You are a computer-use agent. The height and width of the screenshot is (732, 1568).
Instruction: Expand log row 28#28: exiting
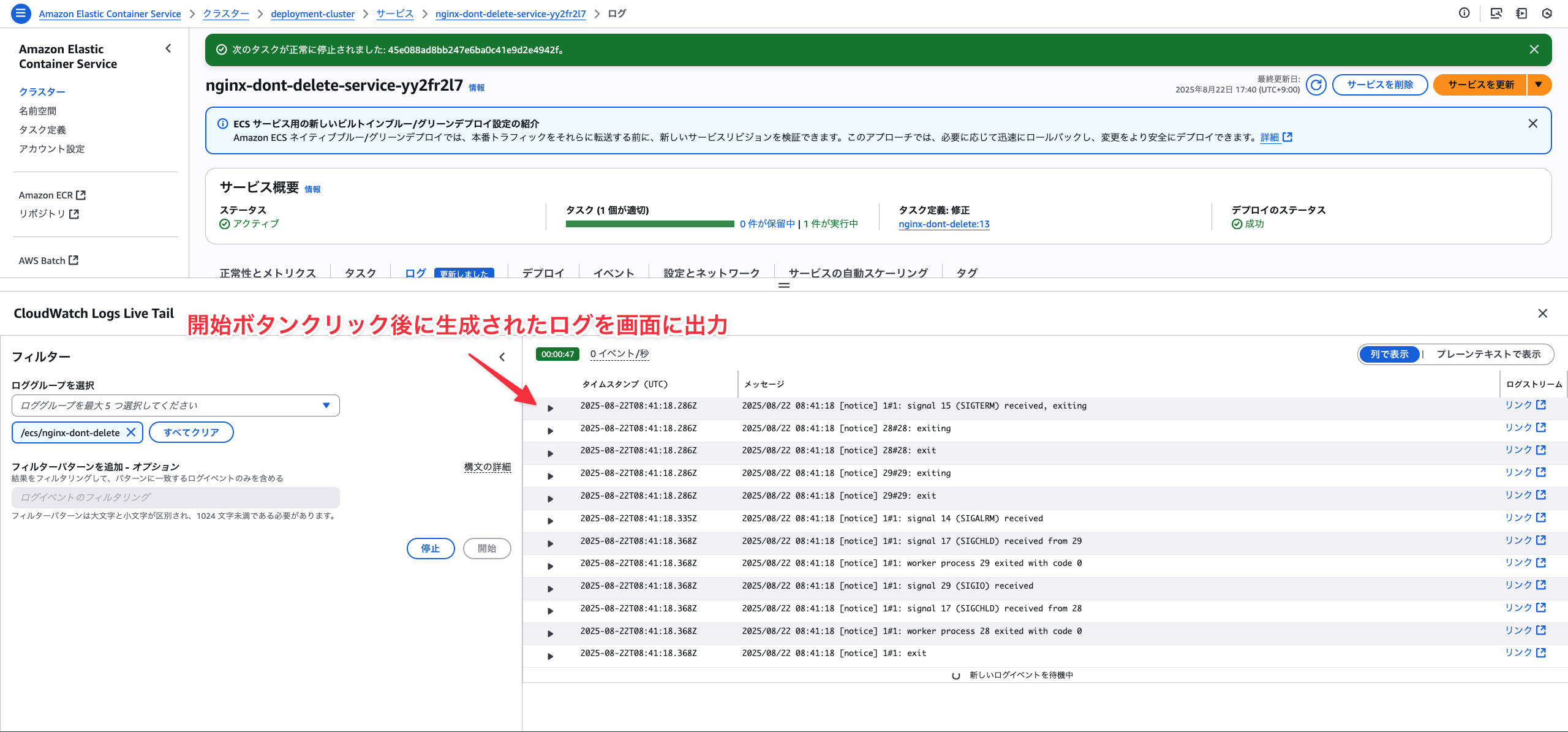[550, 431]
